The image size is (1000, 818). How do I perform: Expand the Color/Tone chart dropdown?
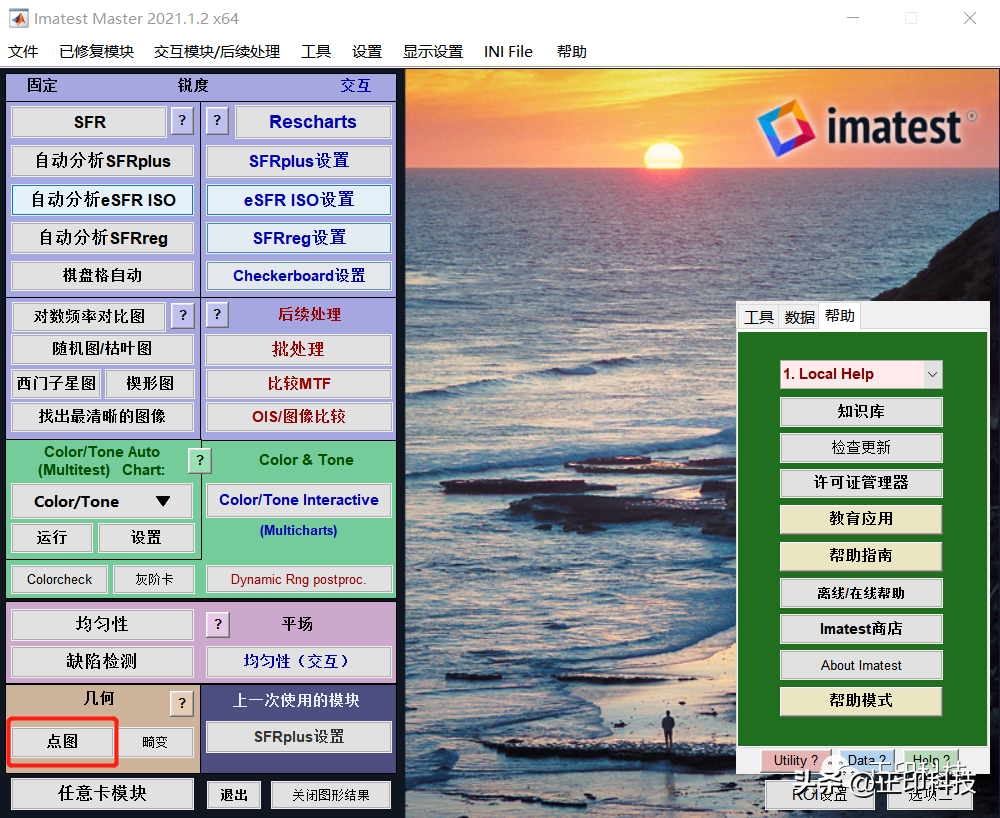[x=101, y=502]
